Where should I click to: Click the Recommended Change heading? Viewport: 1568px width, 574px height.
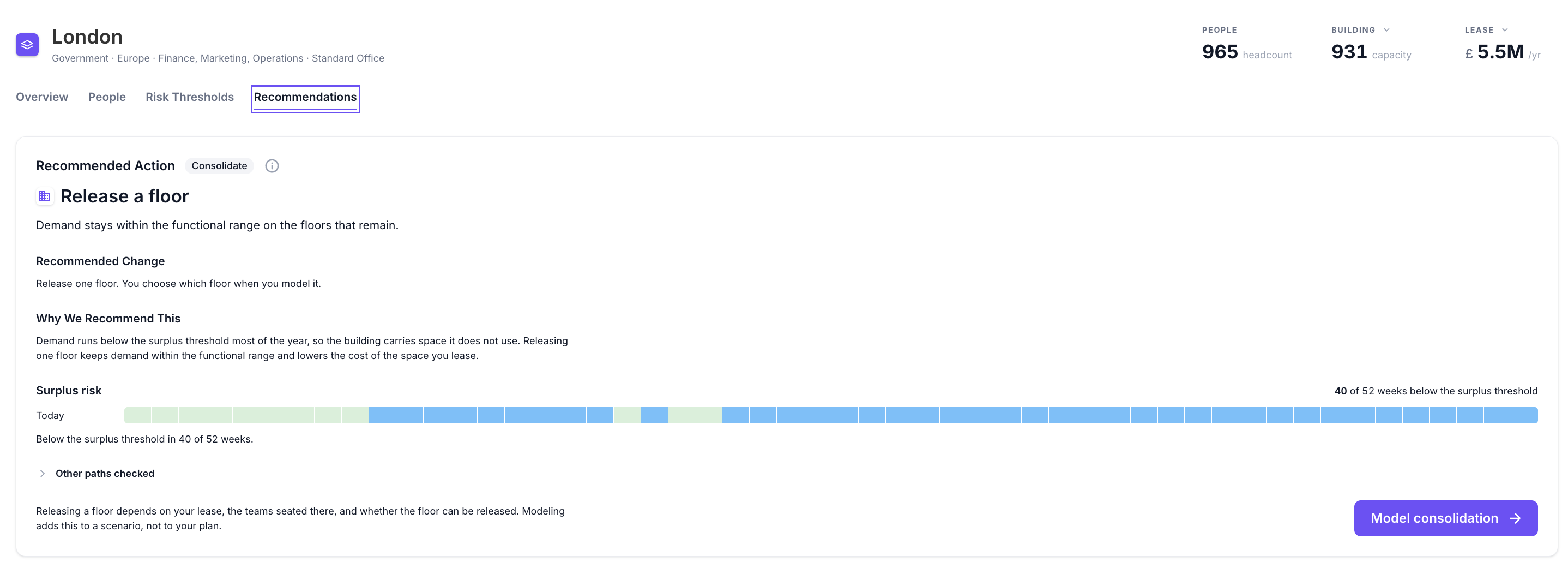pos(100,261)
